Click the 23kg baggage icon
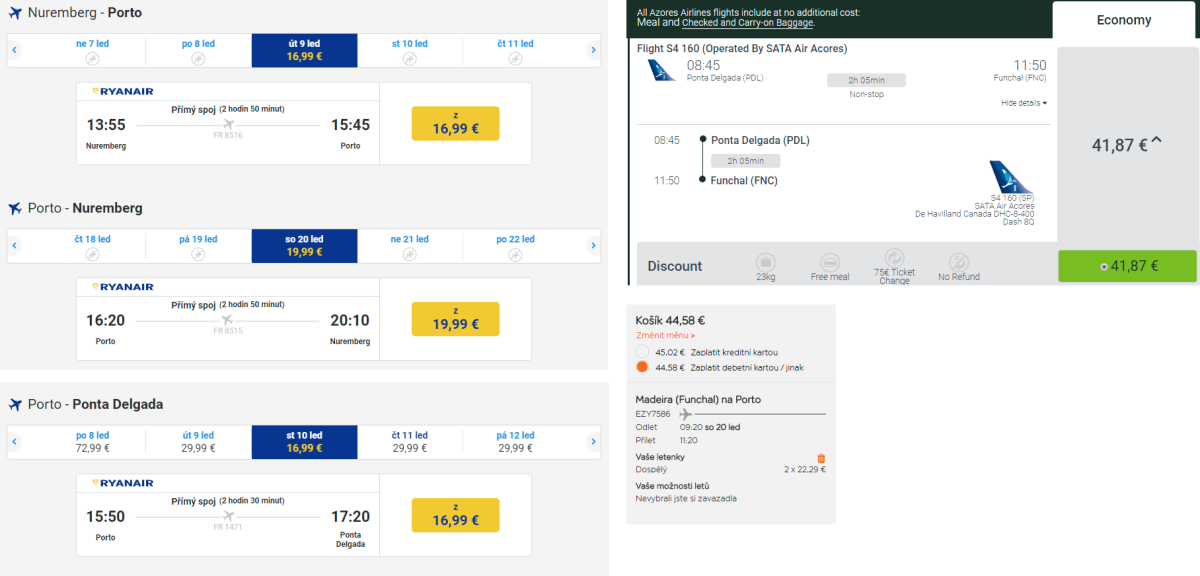This screenshot has height=576, width=1200. coord(765,262)
